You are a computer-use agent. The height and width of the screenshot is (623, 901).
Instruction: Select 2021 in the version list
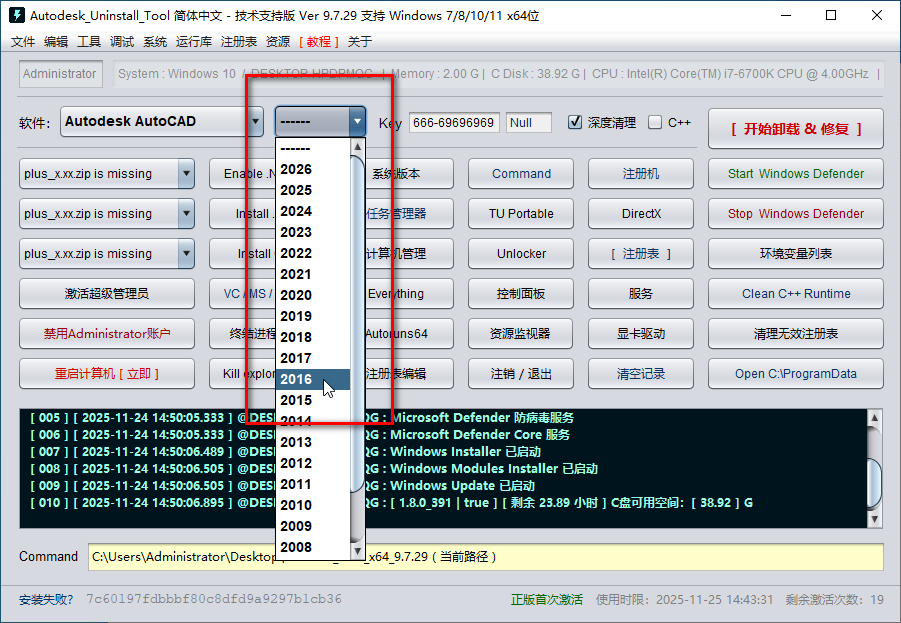tap(313, 274)
